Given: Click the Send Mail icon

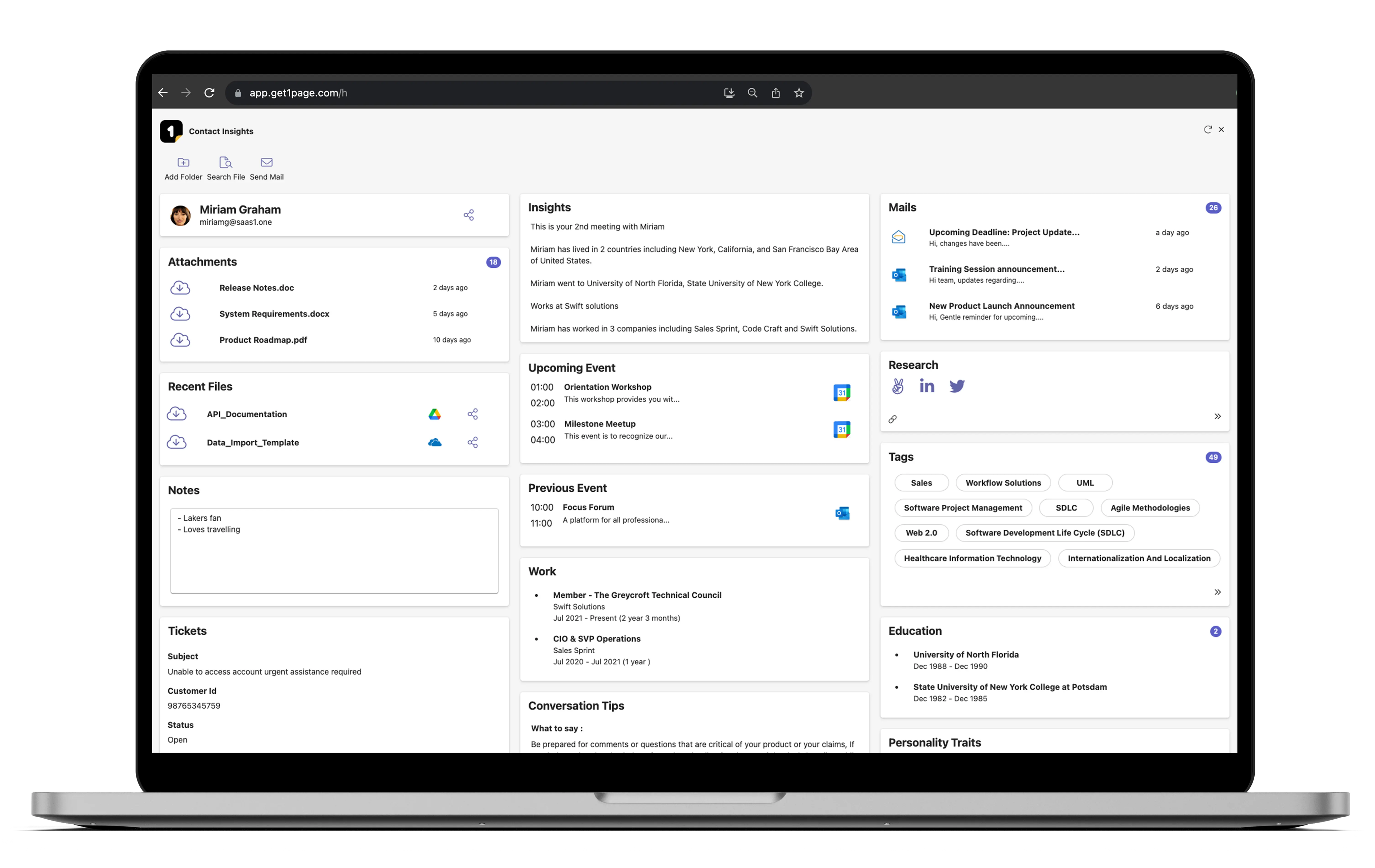Looking at the screenshot, I should [266, 162].
